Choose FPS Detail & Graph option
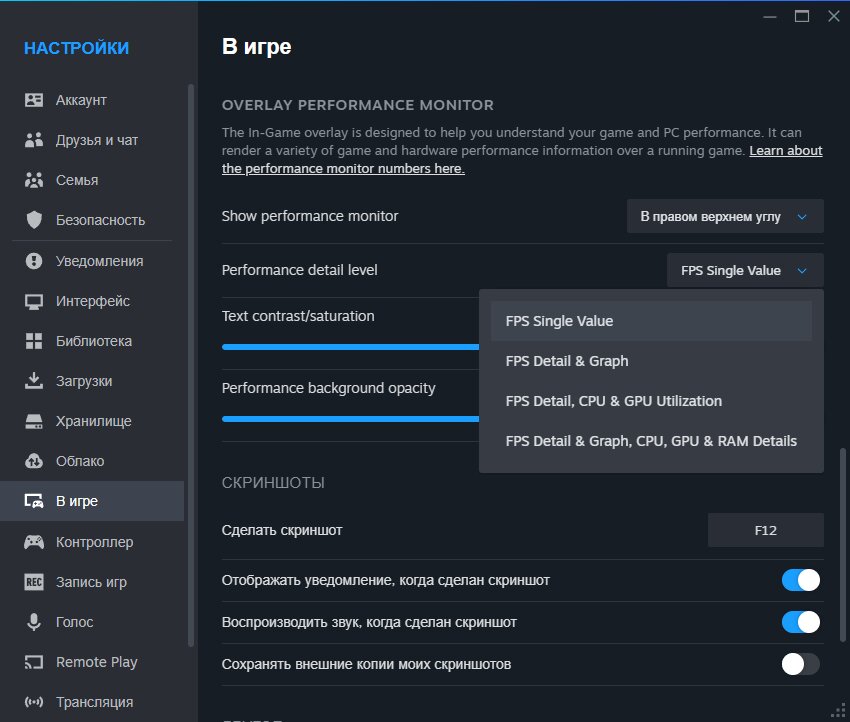 pos(567,361)
